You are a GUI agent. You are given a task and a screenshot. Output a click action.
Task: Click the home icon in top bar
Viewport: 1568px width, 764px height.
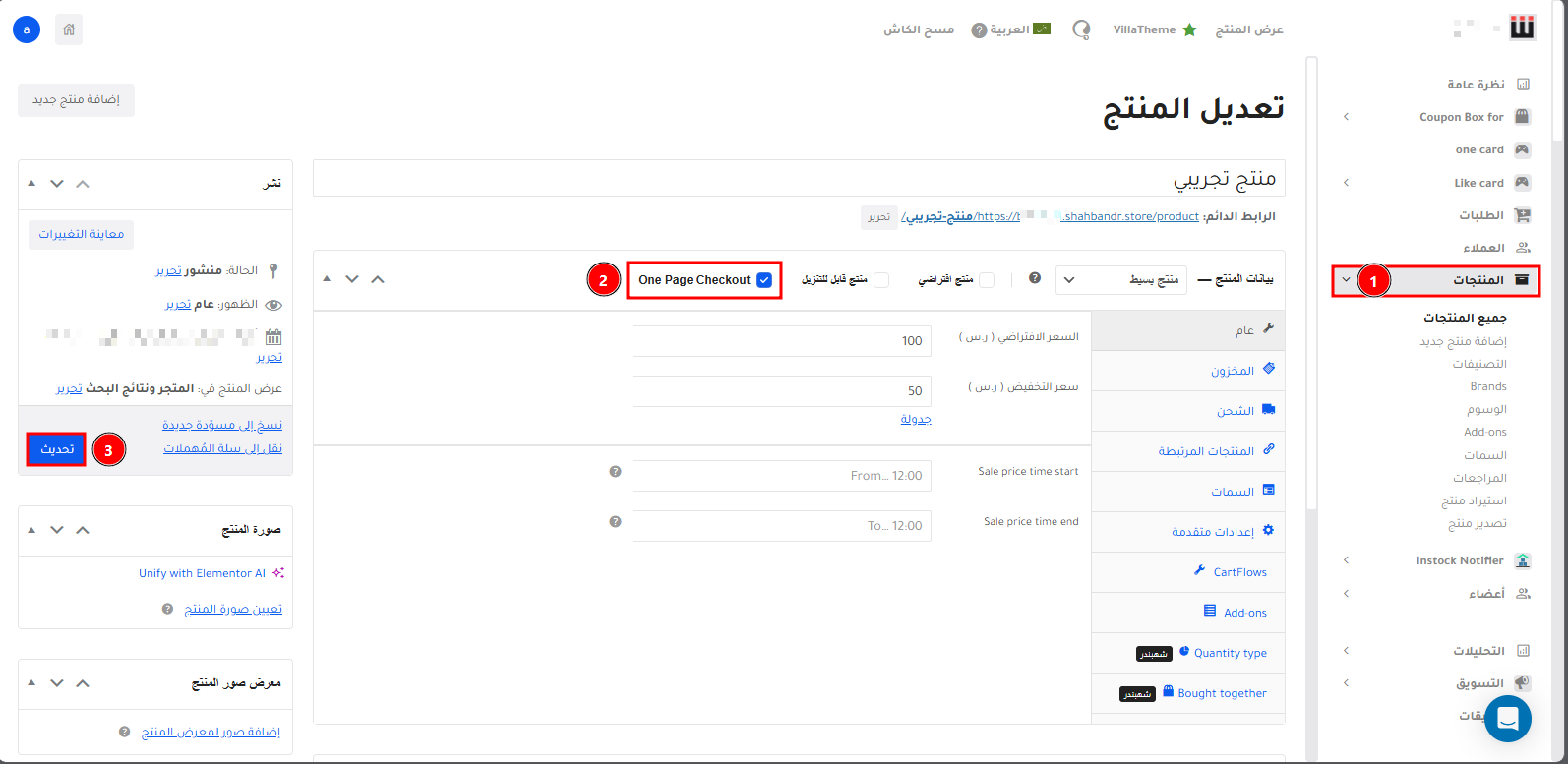pyautogui.click(x=69, y=29)
